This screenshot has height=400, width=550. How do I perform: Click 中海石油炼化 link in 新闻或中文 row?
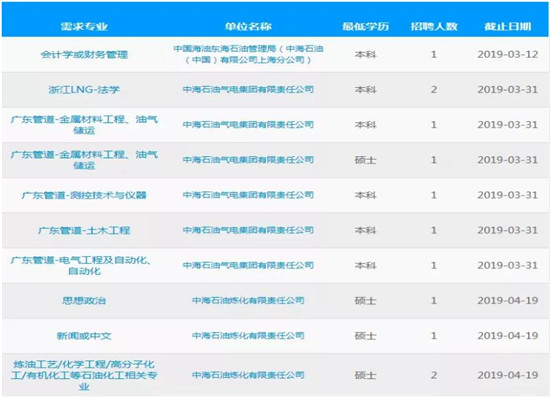coord(248,335)
